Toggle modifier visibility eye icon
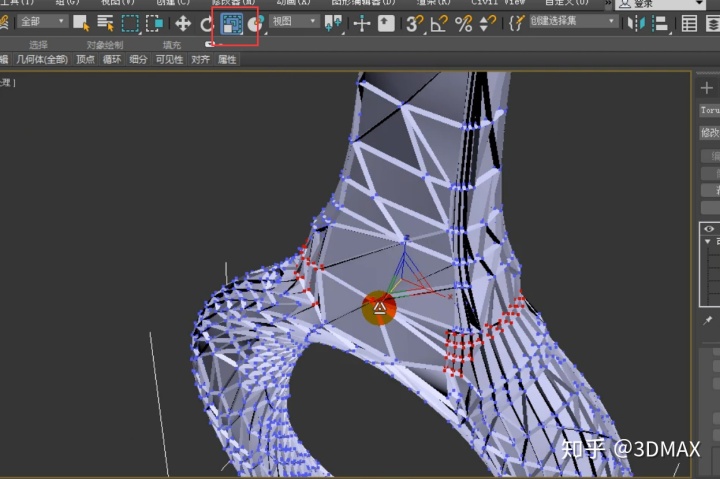 click(x=709, y=229)
